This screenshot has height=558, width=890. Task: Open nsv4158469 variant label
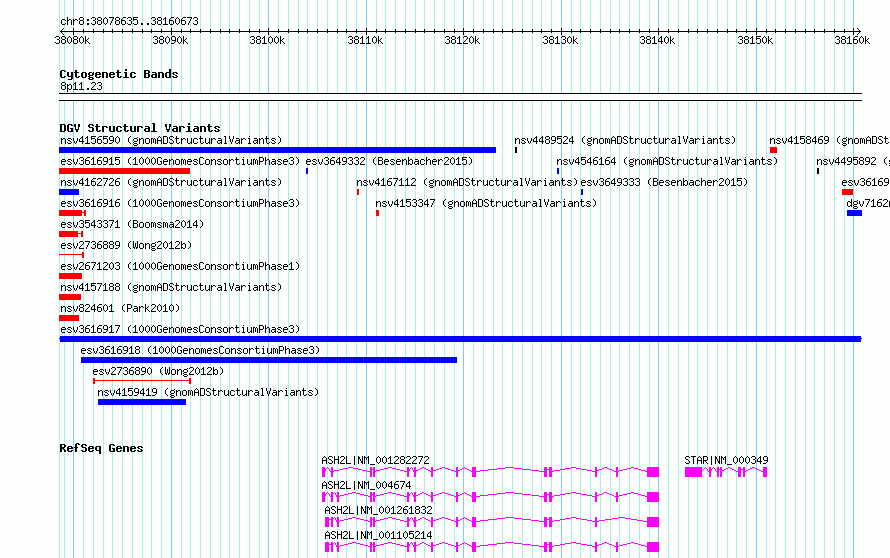(829, 140)
